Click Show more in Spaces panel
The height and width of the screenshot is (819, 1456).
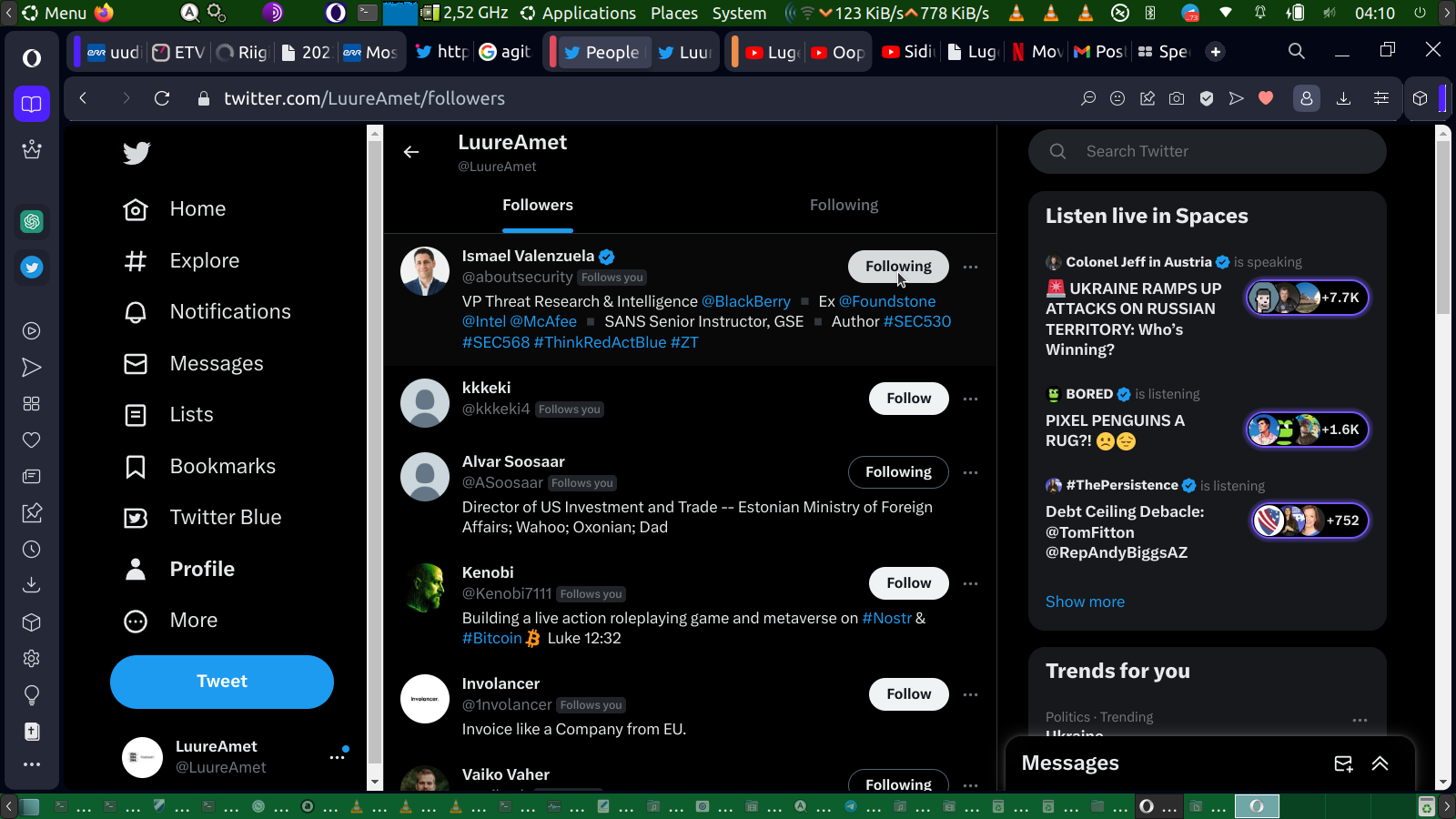pos(1085,602)
